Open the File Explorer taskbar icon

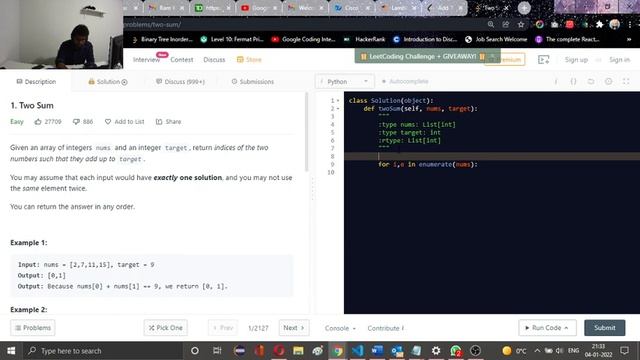coord(298,351)
